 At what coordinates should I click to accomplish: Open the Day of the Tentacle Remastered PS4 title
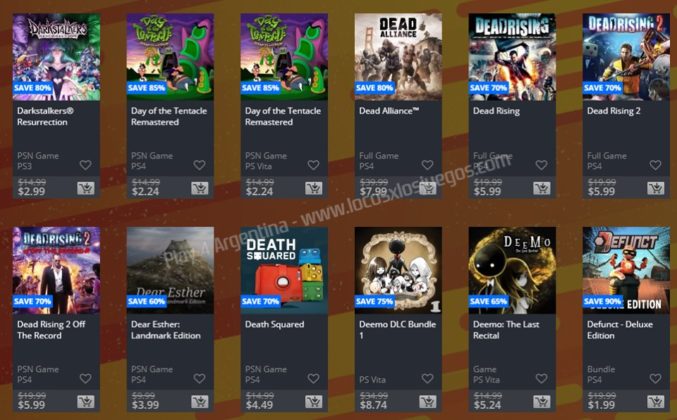click(x=169, y=116)
